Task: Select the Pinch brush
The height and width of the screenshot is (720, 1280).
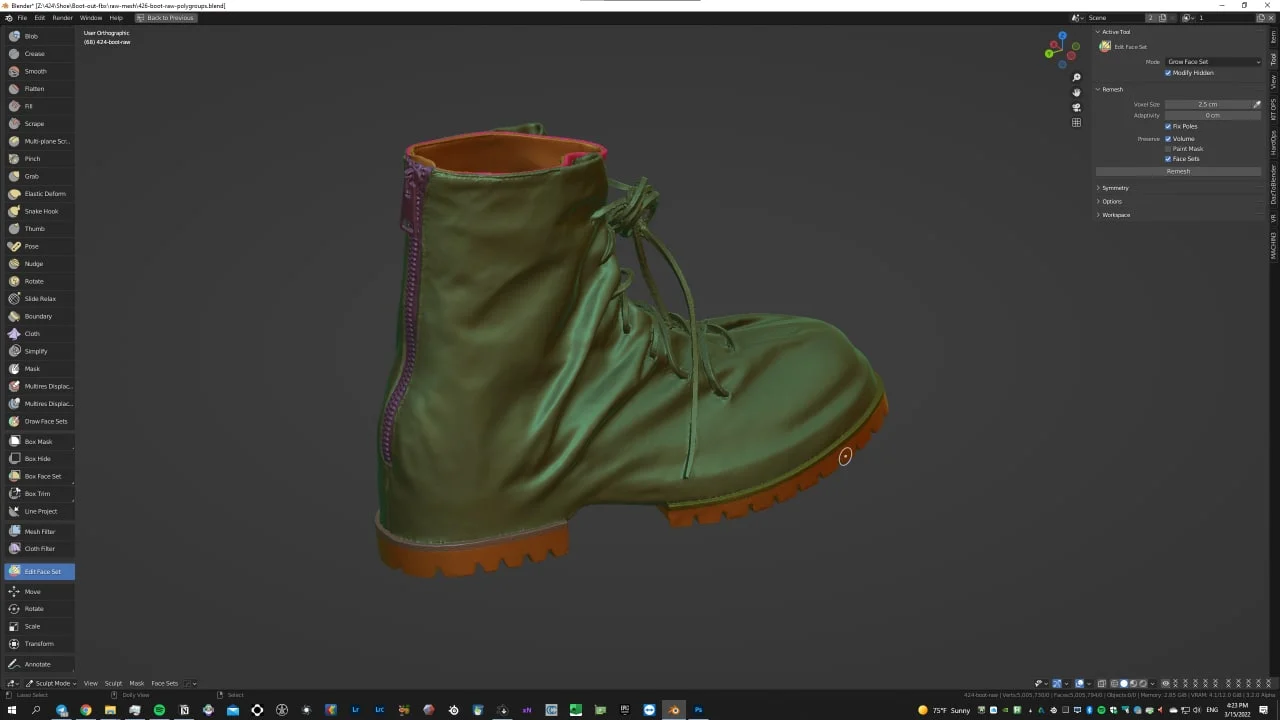Action: (39, 159)
